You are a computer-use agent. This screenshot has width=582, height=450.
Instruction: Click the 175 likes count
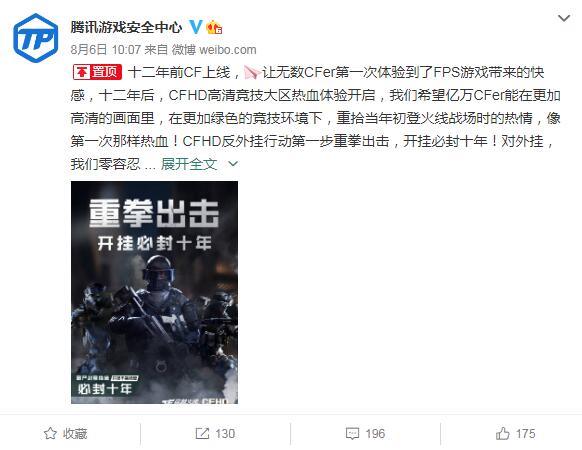525,433
